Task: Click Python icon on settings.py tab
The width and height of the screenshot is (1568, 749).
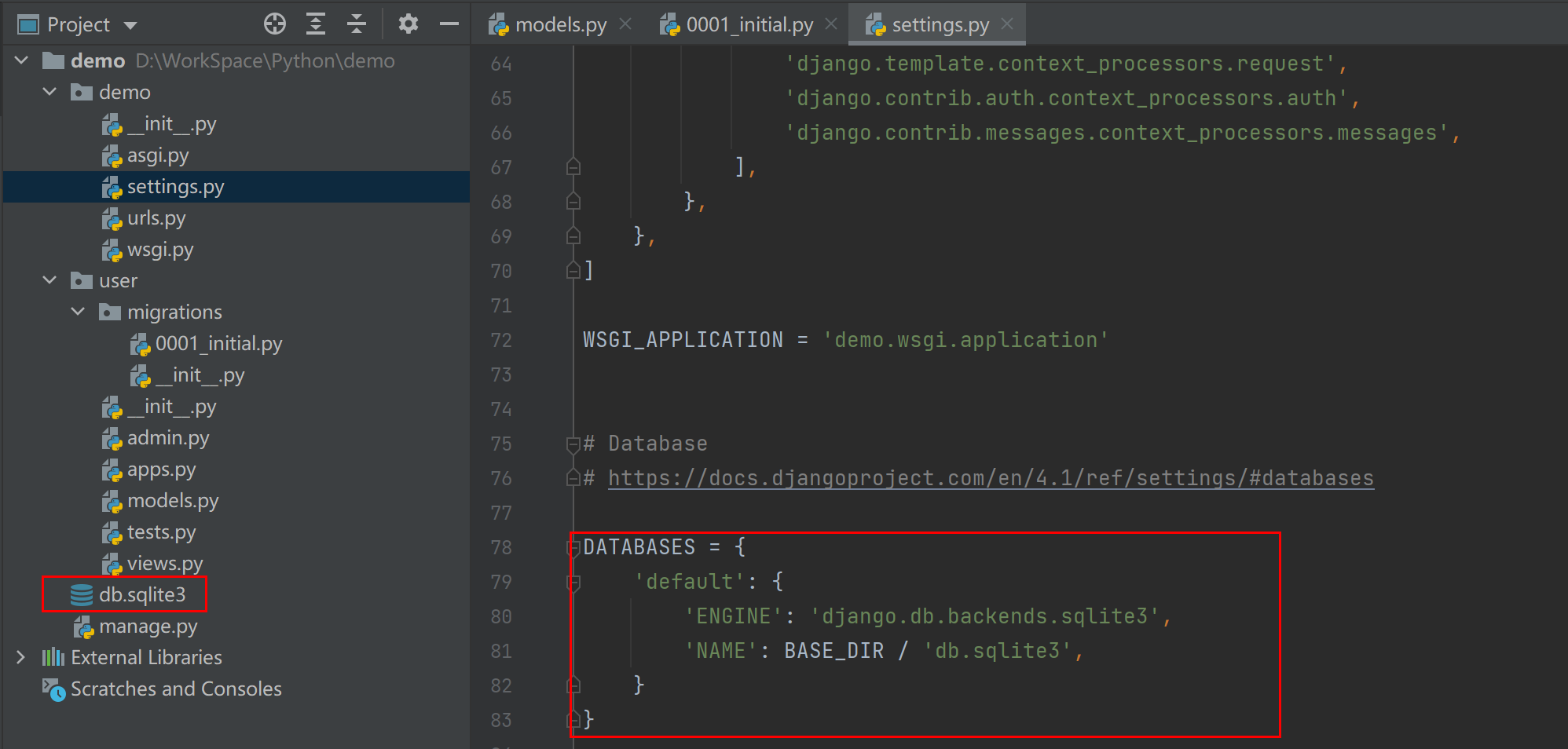Action: 876,25
